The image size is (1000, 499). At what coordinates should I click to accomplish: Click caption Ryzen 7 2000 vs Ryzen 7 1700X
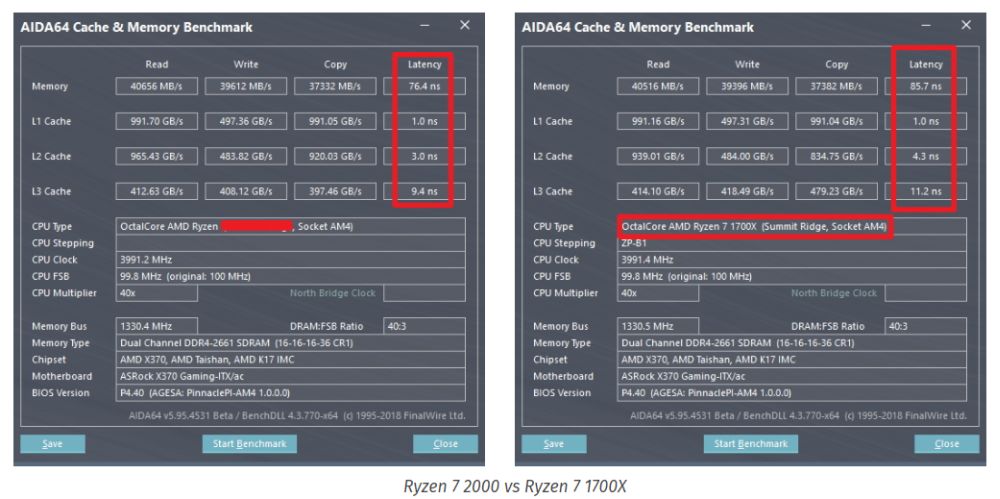[515, 486]
